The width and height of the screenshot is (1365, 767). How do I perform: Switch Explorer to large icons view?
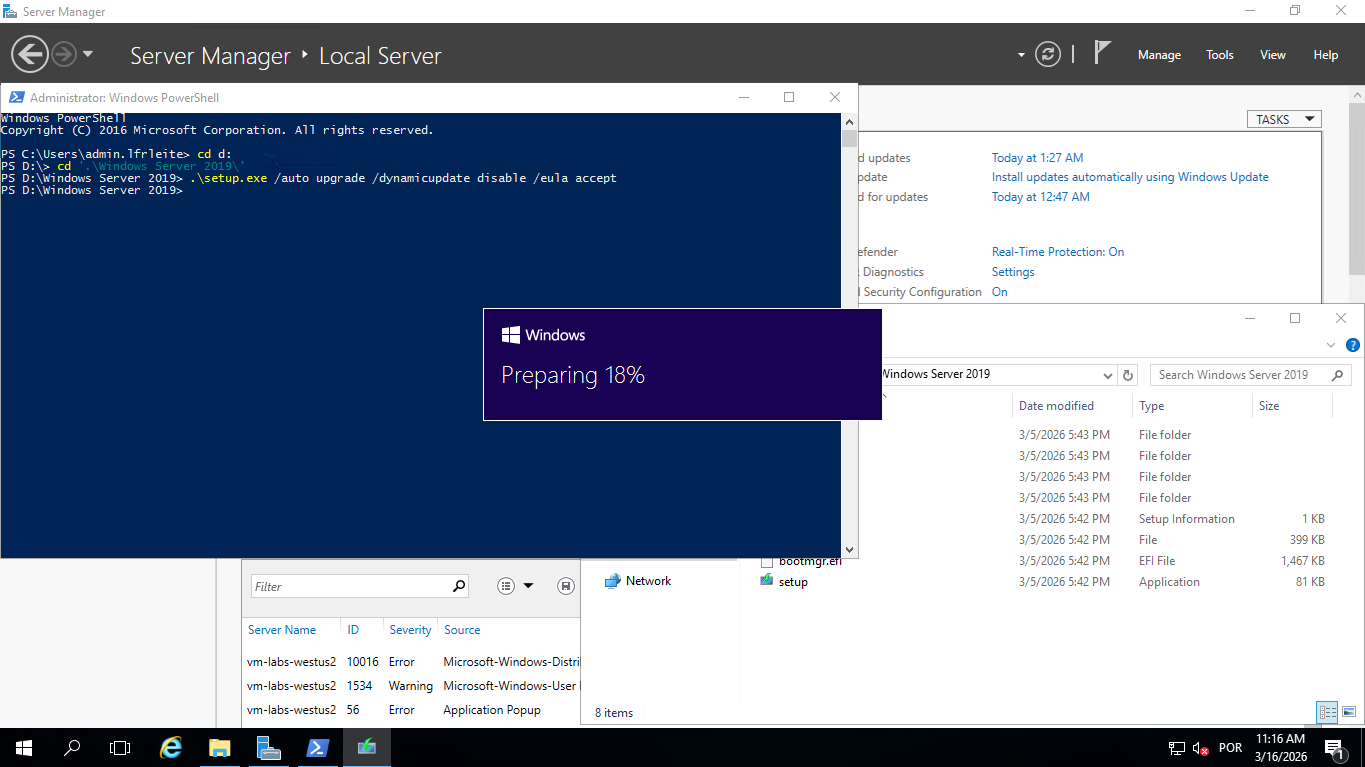click(x=1349, y=712)
